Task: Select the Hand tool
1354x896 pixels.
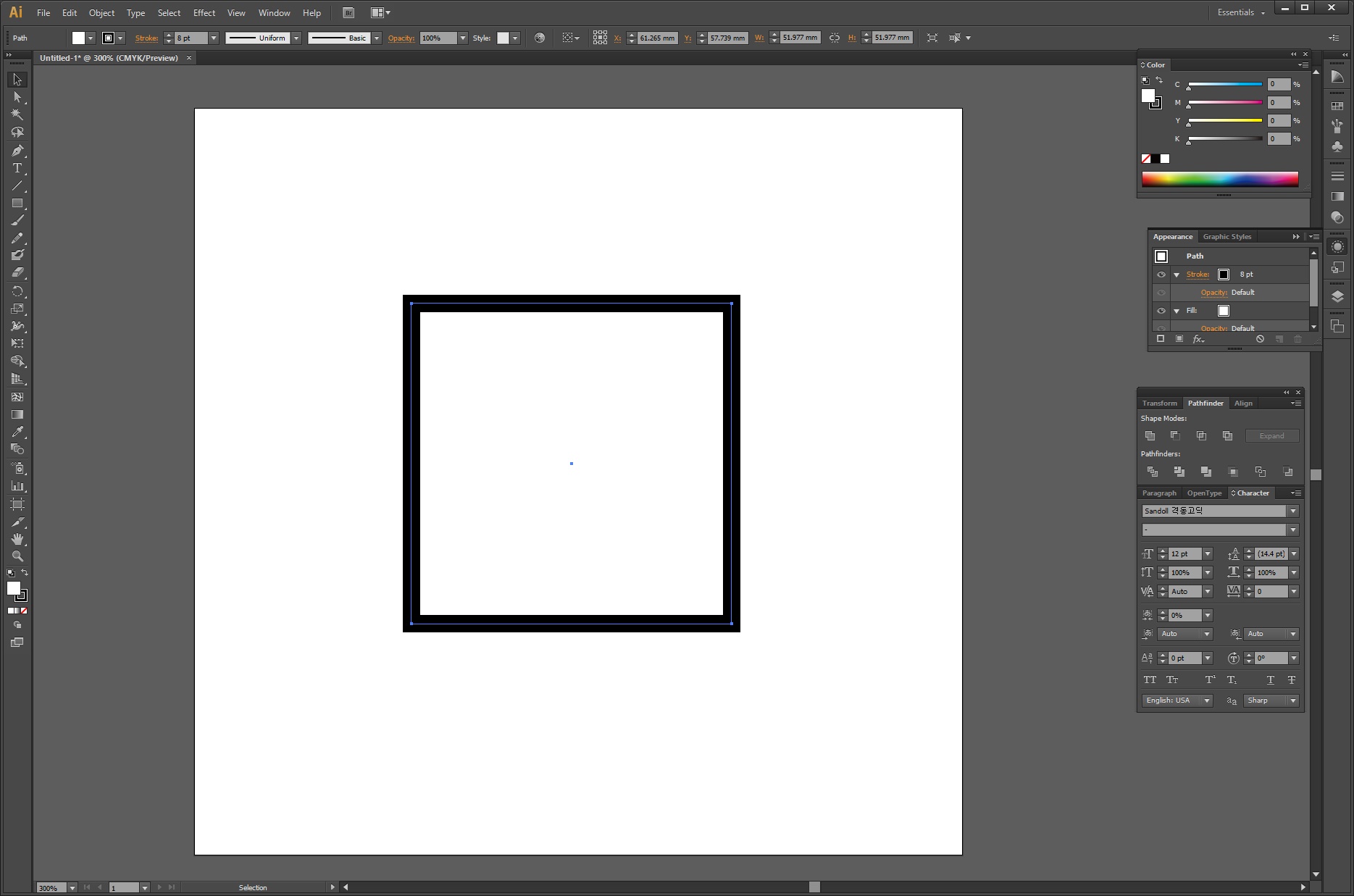Action: click(17, 539)
